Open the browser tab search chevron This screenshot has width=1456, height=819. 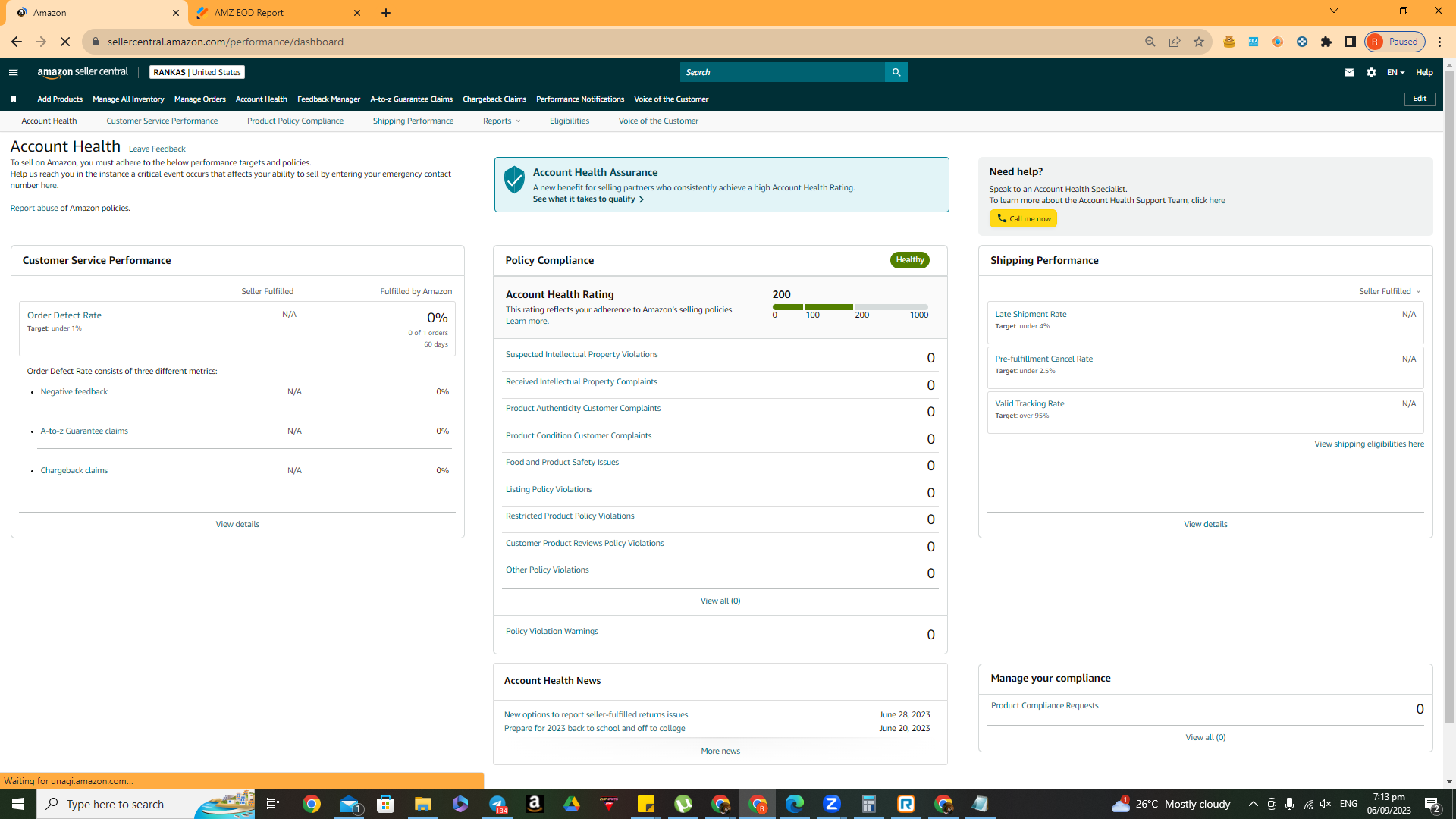[x=1334, y=11]
